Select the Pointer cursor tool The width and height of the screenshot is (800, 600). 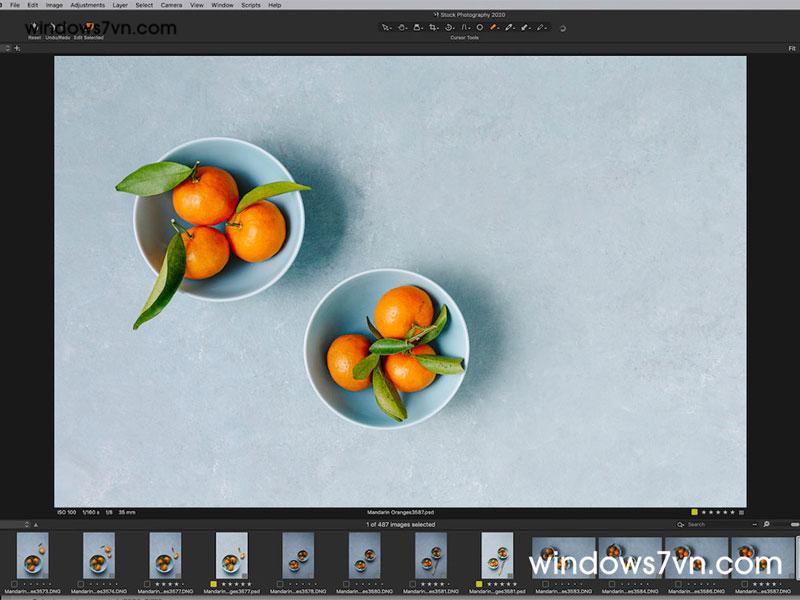click(385, 28)
